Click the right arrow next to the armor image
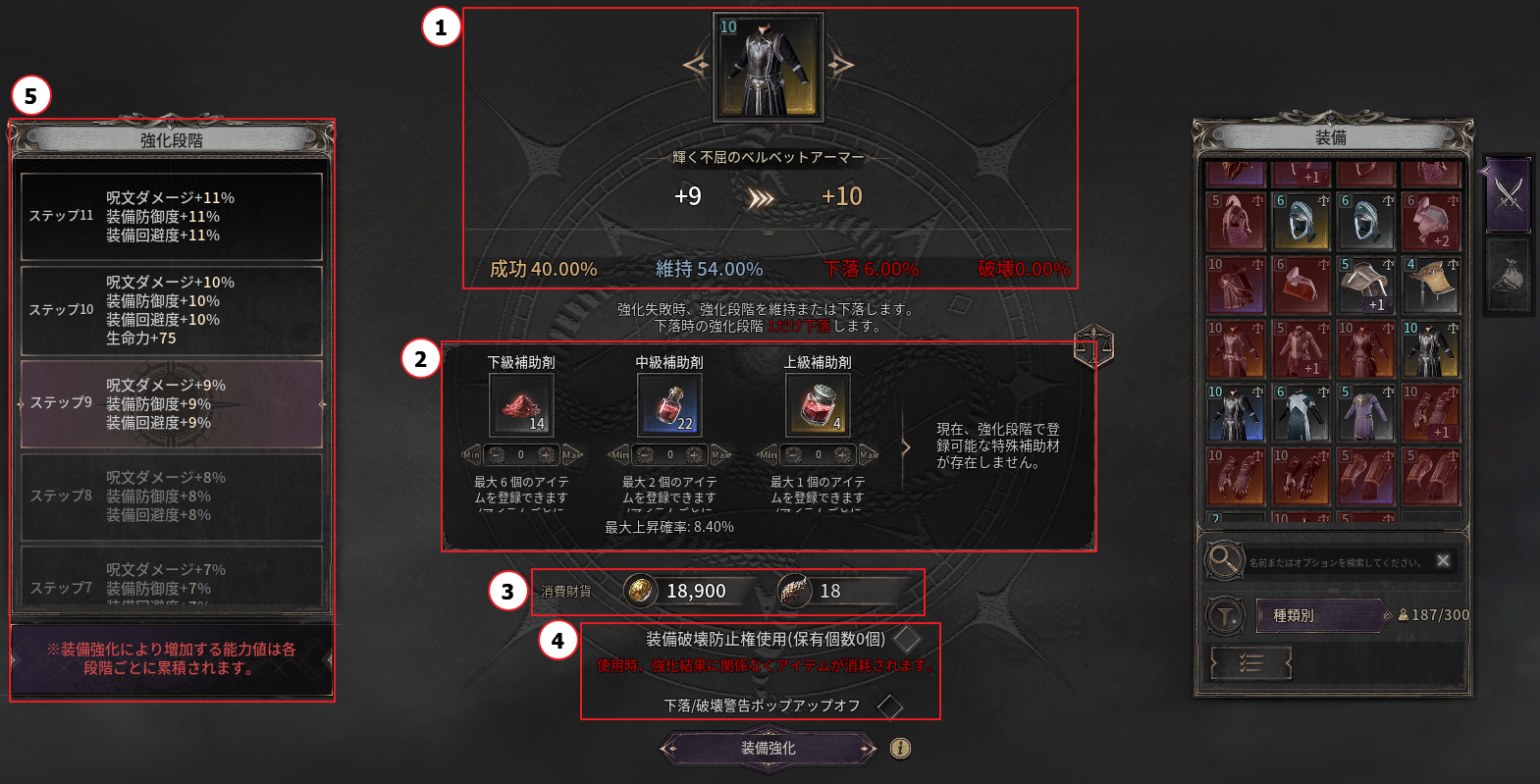 point(841,65)
